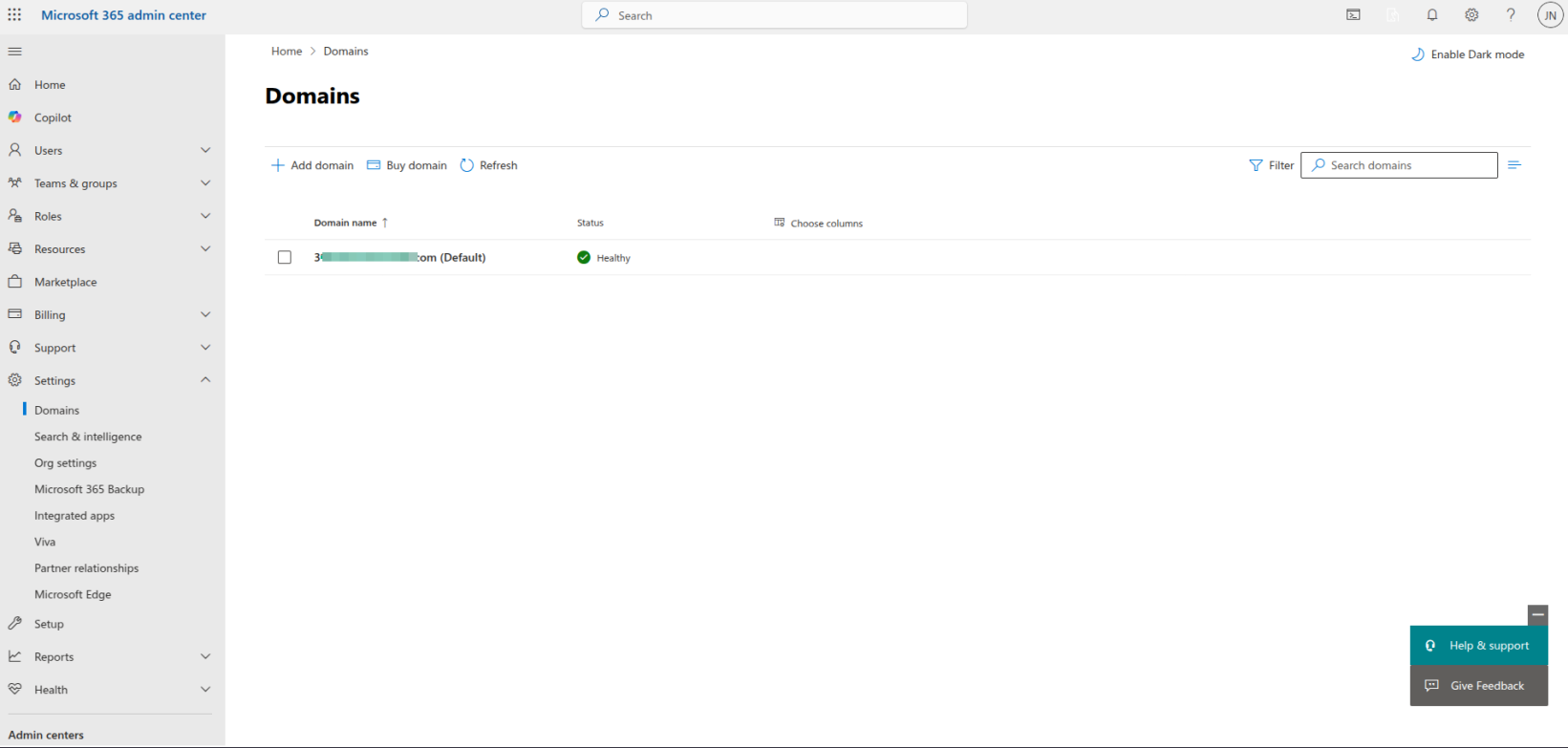
Task: Click Add domain button
Action: click(312, 165)
